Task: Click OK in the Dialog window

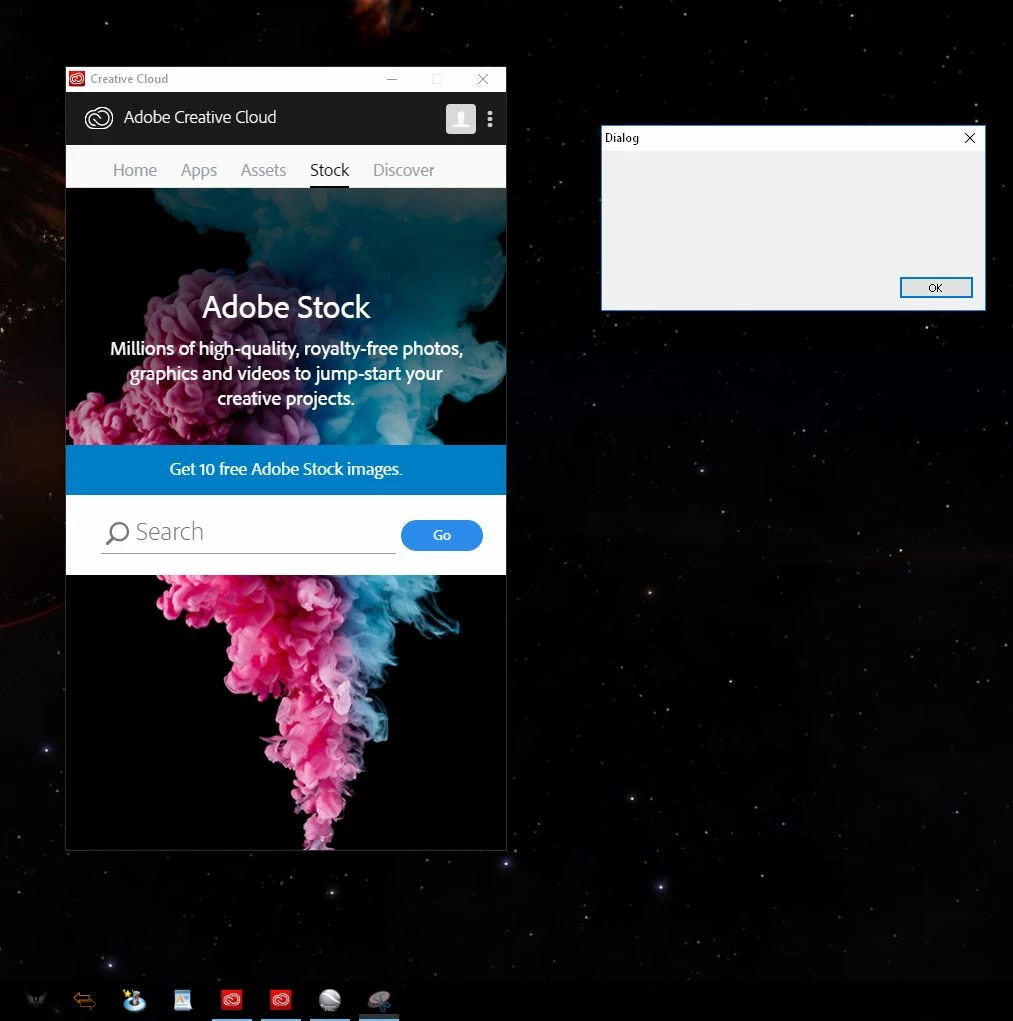Action: click(x=936, y=288)
